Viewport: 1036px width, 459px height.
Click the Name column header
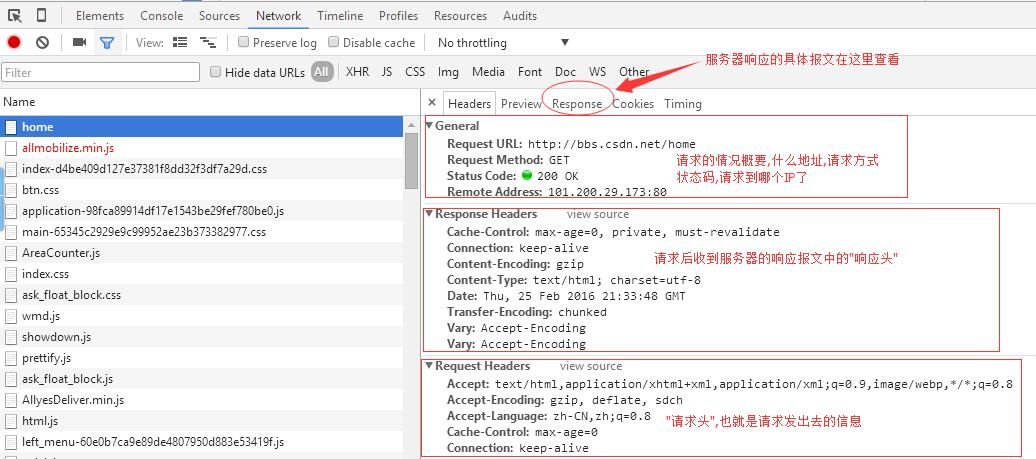(209, 102)
